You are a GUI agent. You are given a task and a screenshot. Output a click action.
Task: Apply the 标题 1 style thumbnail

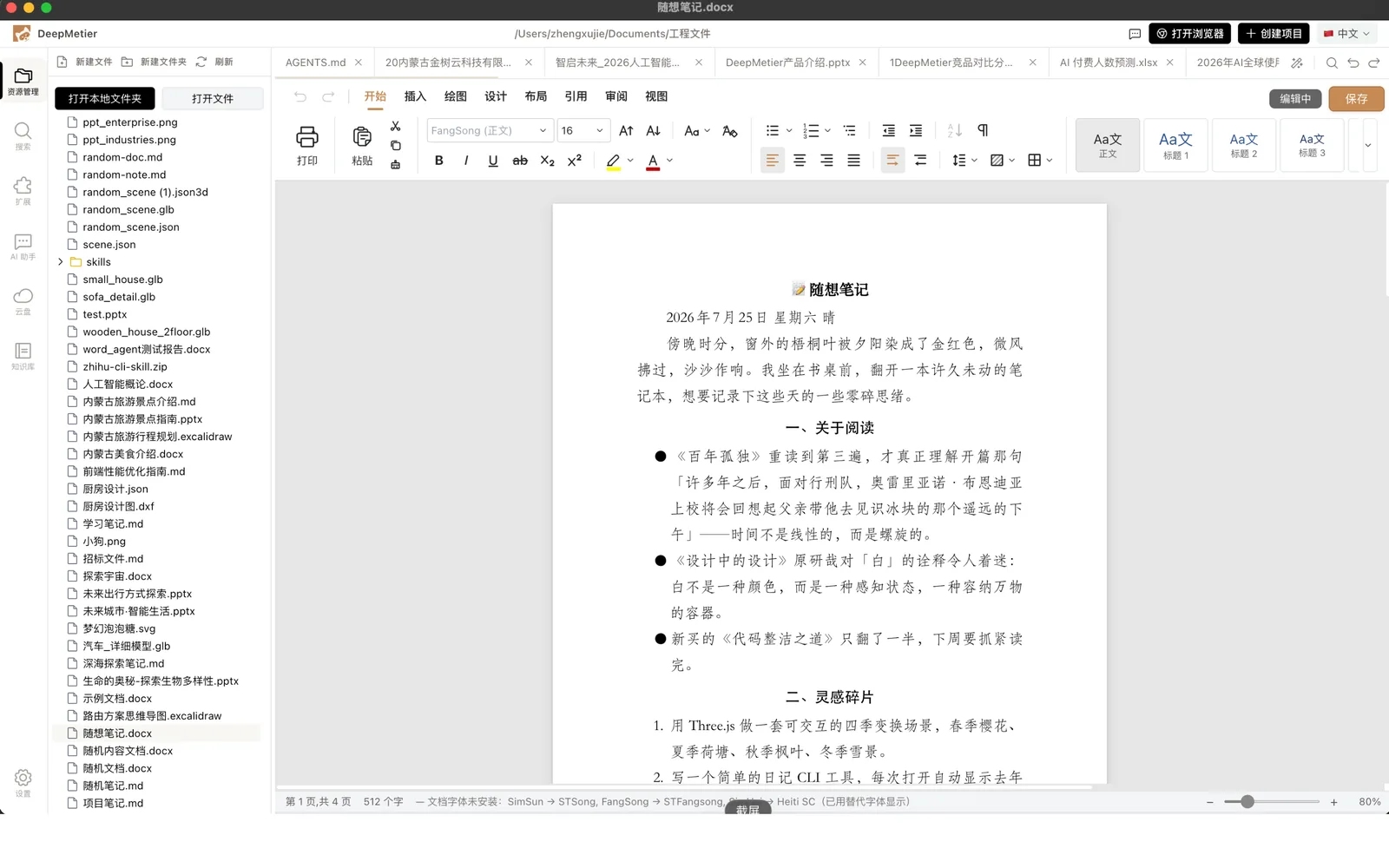click(x=1175, y=145)
